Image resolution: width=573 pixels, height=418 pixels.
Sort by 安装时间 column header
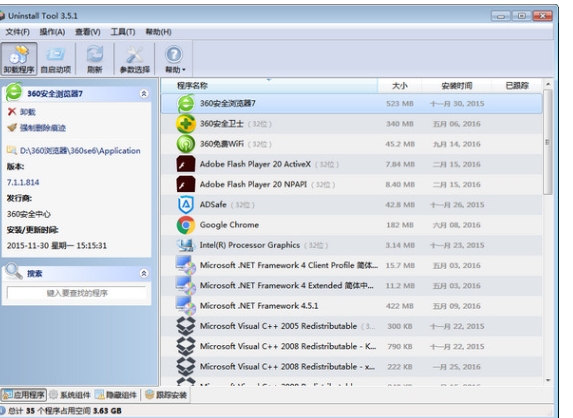457,86
